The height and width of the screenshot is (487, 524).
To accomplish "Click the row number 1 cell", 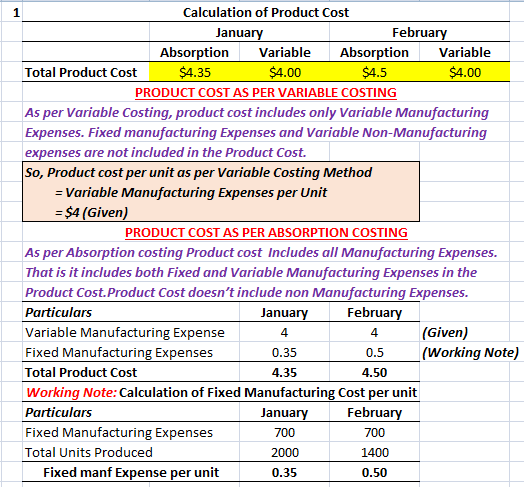I will point(12,13).
